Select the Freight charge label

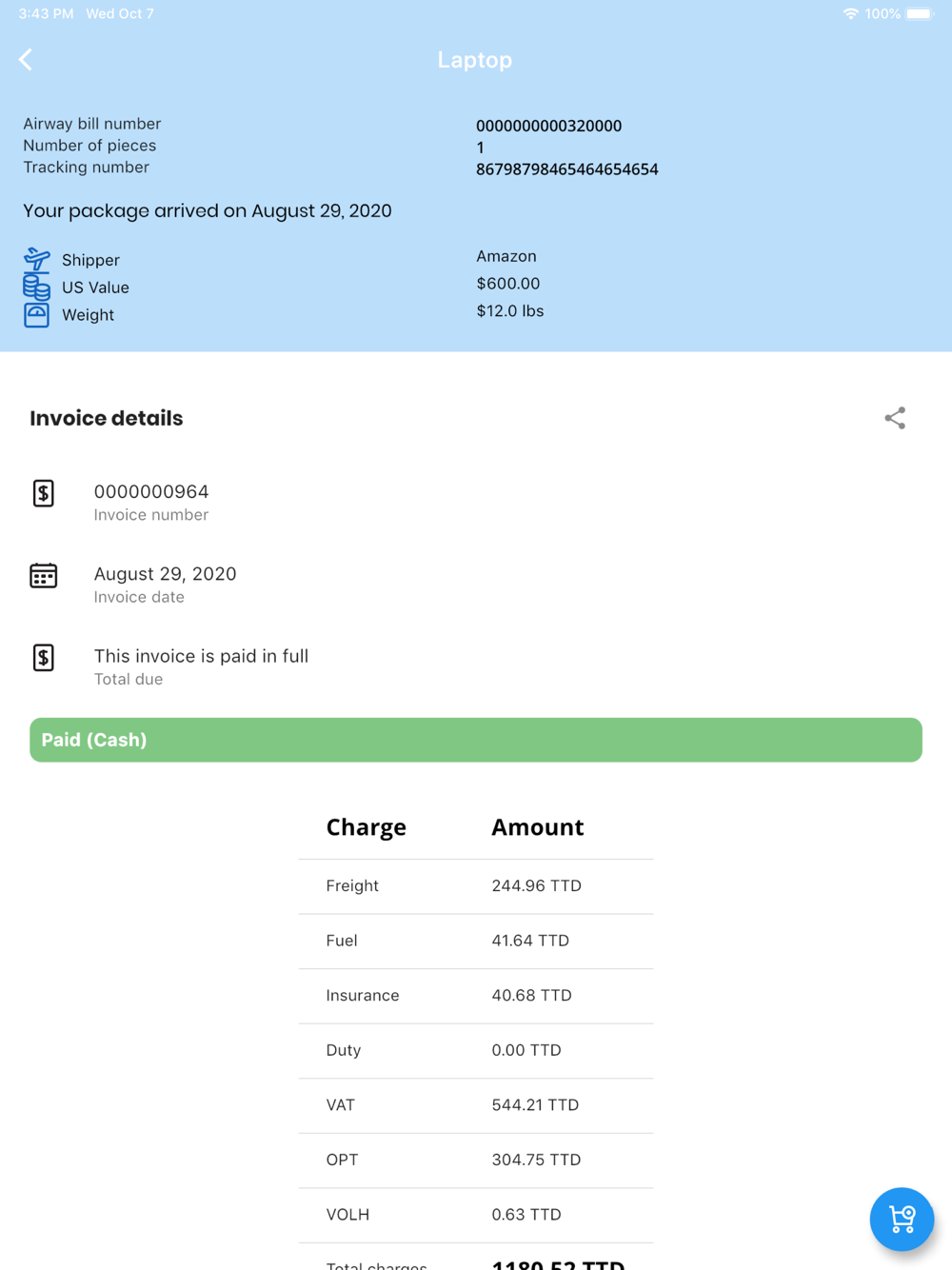pyautogui.click(x=352, y=885)
